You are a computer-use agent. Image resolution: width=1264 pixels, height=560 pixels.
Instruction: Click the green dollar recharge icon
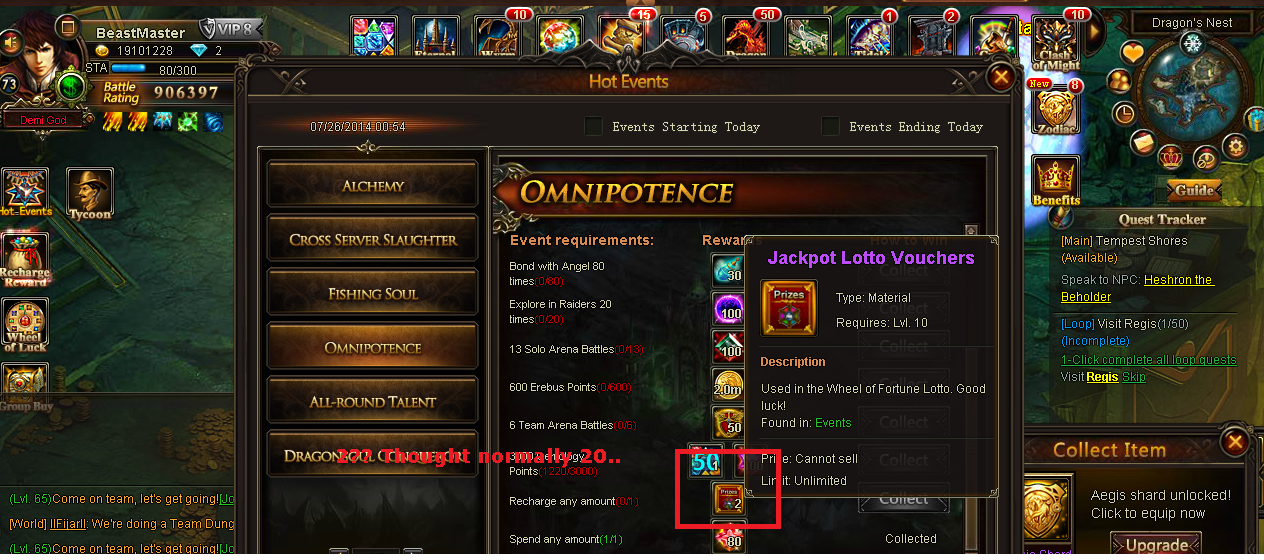pos(71,88)
